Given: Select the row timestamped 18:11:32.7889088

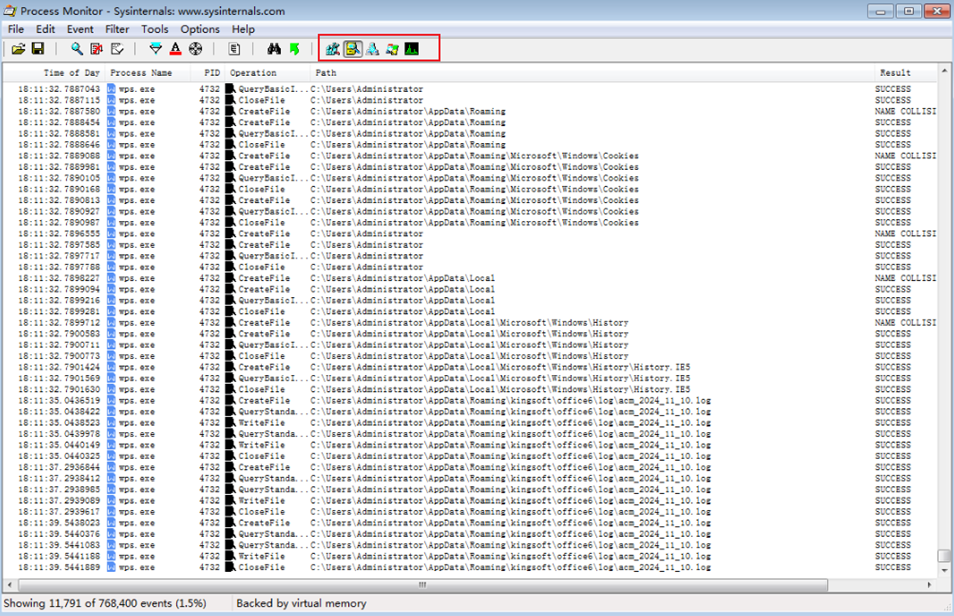Looking at the screenshot, I should 470,156.
